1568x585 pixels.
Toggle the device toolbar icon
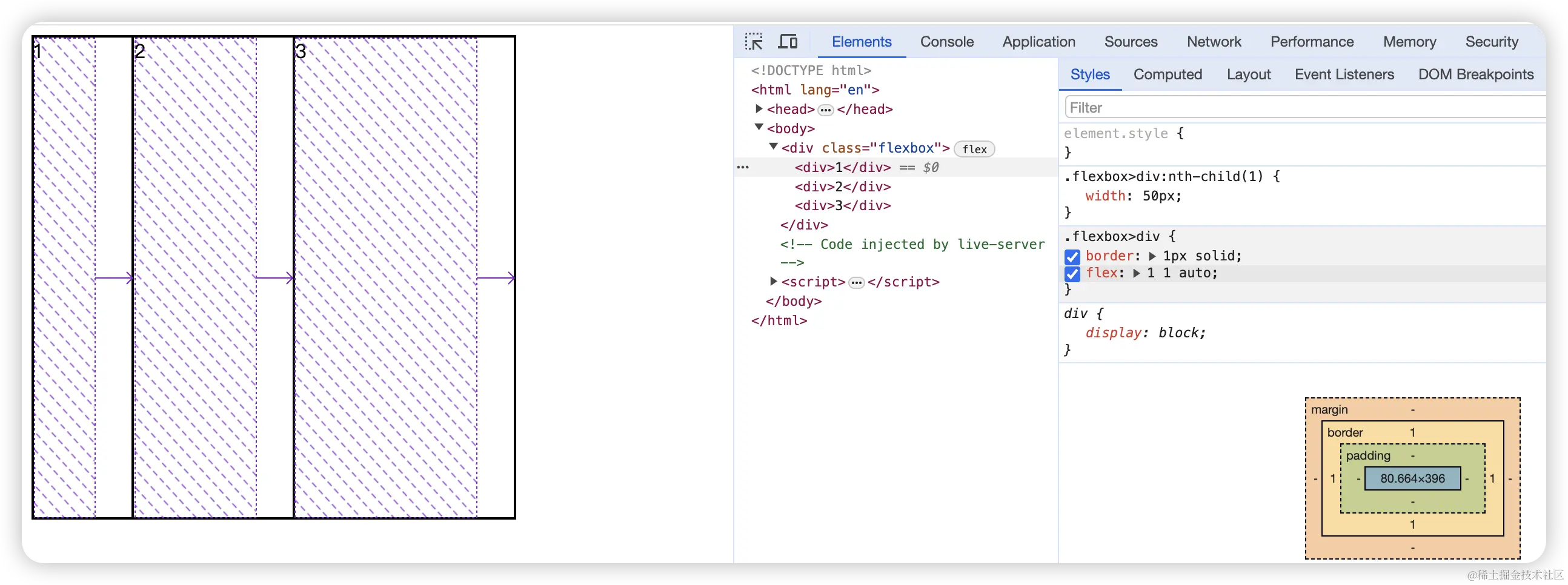788,41
